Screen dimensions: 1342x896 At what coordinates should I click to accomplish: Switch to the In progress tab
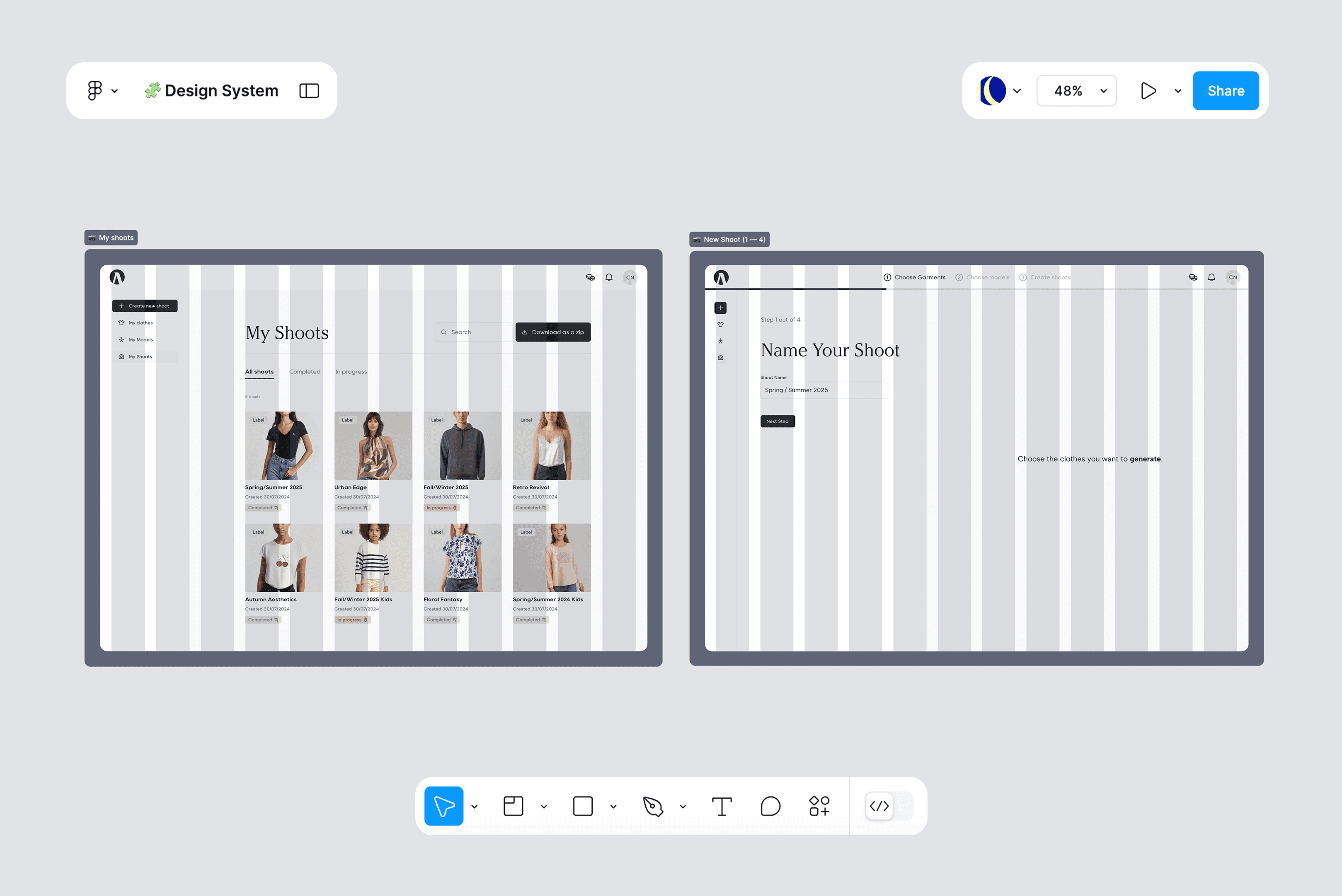pos(351,371)
